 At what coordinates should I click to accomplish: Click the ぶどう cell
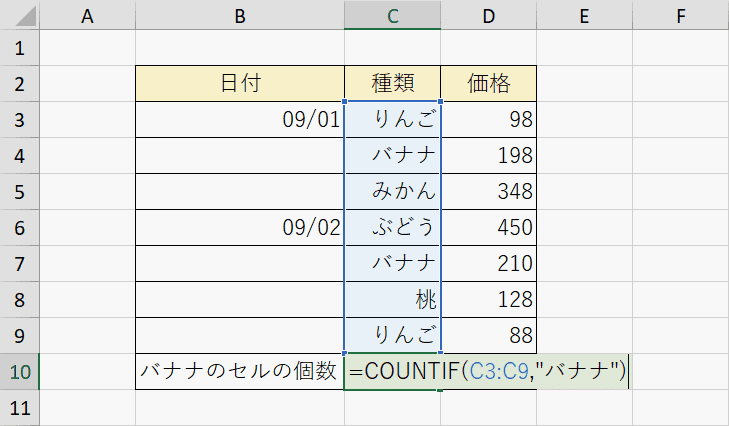point(392,227)
